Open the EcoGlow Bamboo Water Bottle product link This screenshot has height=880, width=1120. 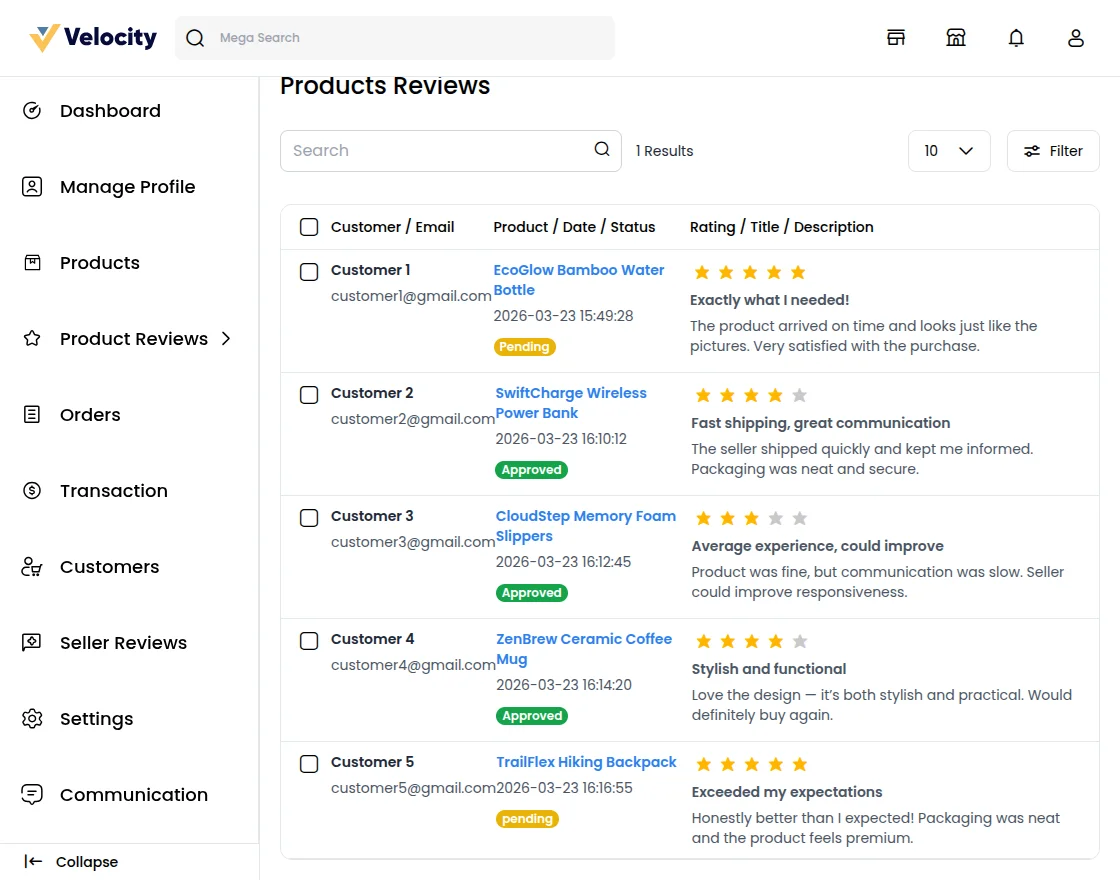click(x=579, y=280)
